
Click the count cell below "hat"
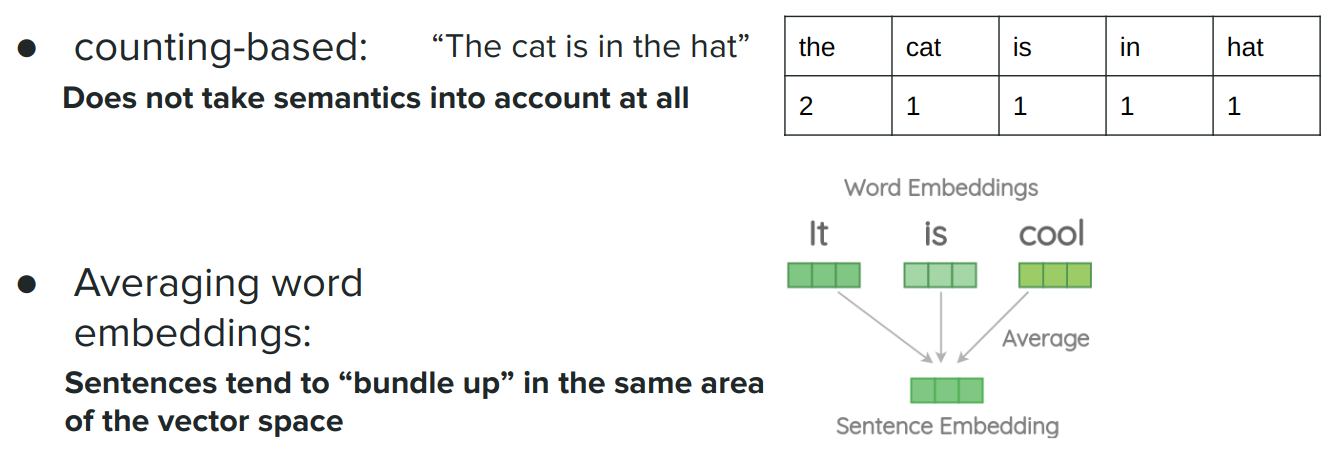[1266, 106]
